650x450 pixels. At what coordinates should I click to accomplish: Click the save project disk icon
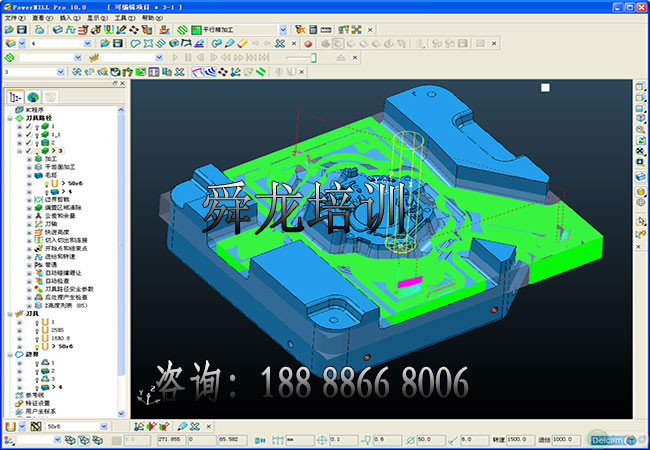coord(22,30)
